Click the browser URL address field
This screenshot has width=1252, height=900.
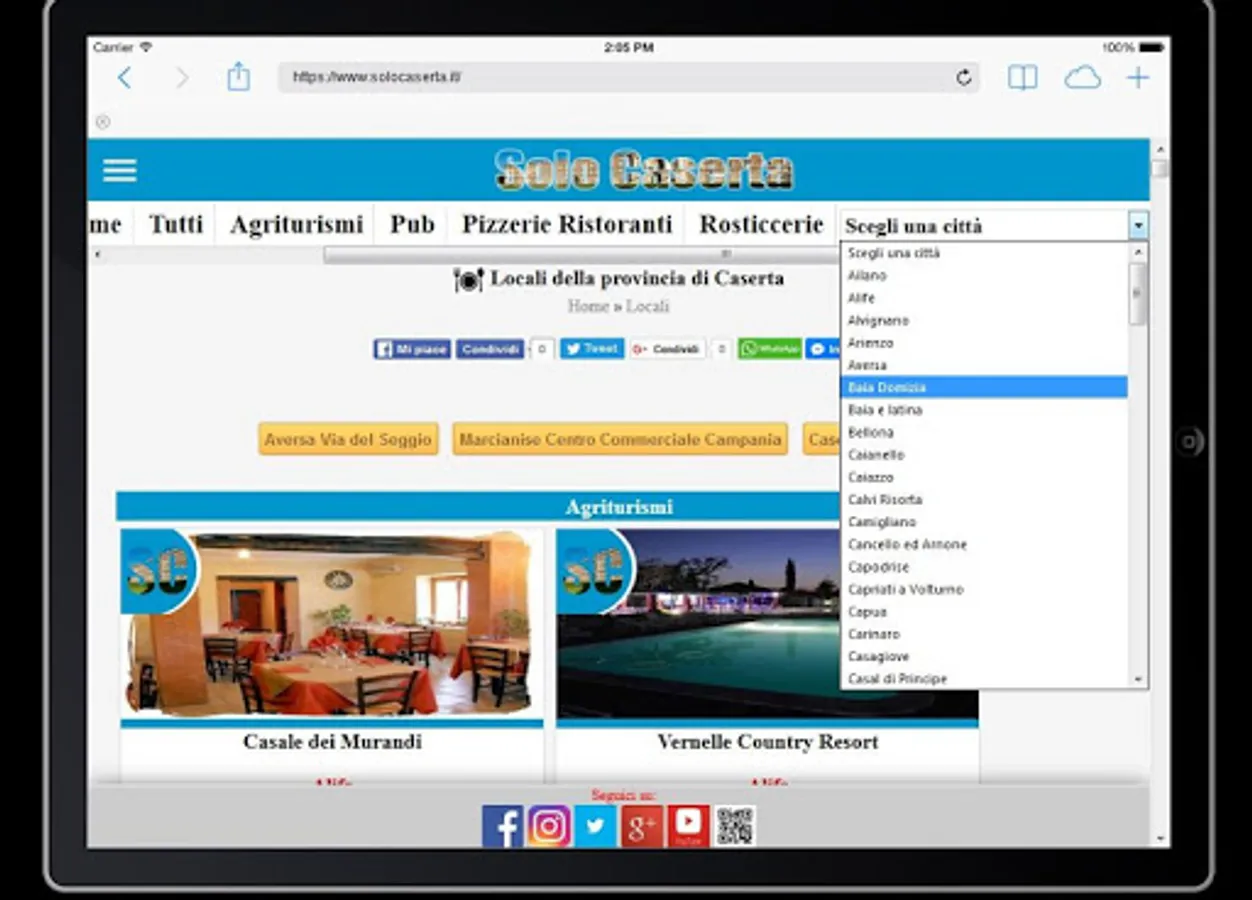(x=628, y=77)
